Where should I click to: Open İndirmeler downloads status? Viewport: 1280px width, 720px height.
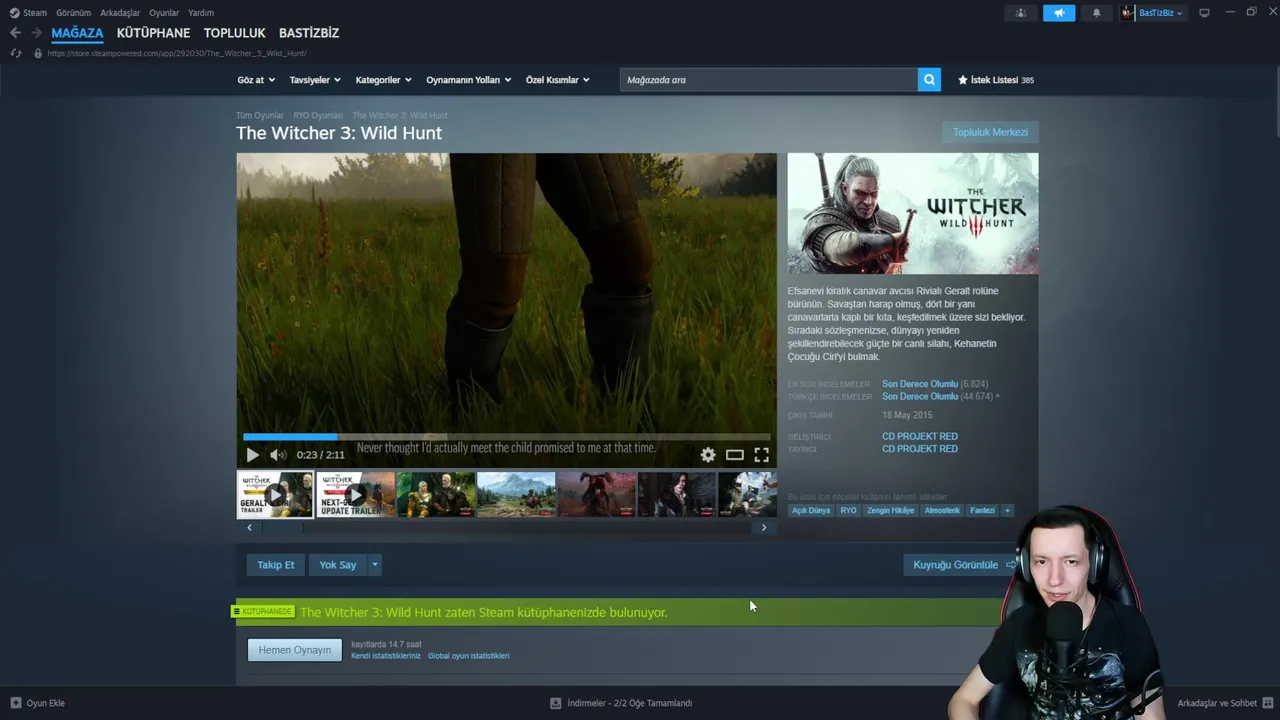(x=621, y=703)
